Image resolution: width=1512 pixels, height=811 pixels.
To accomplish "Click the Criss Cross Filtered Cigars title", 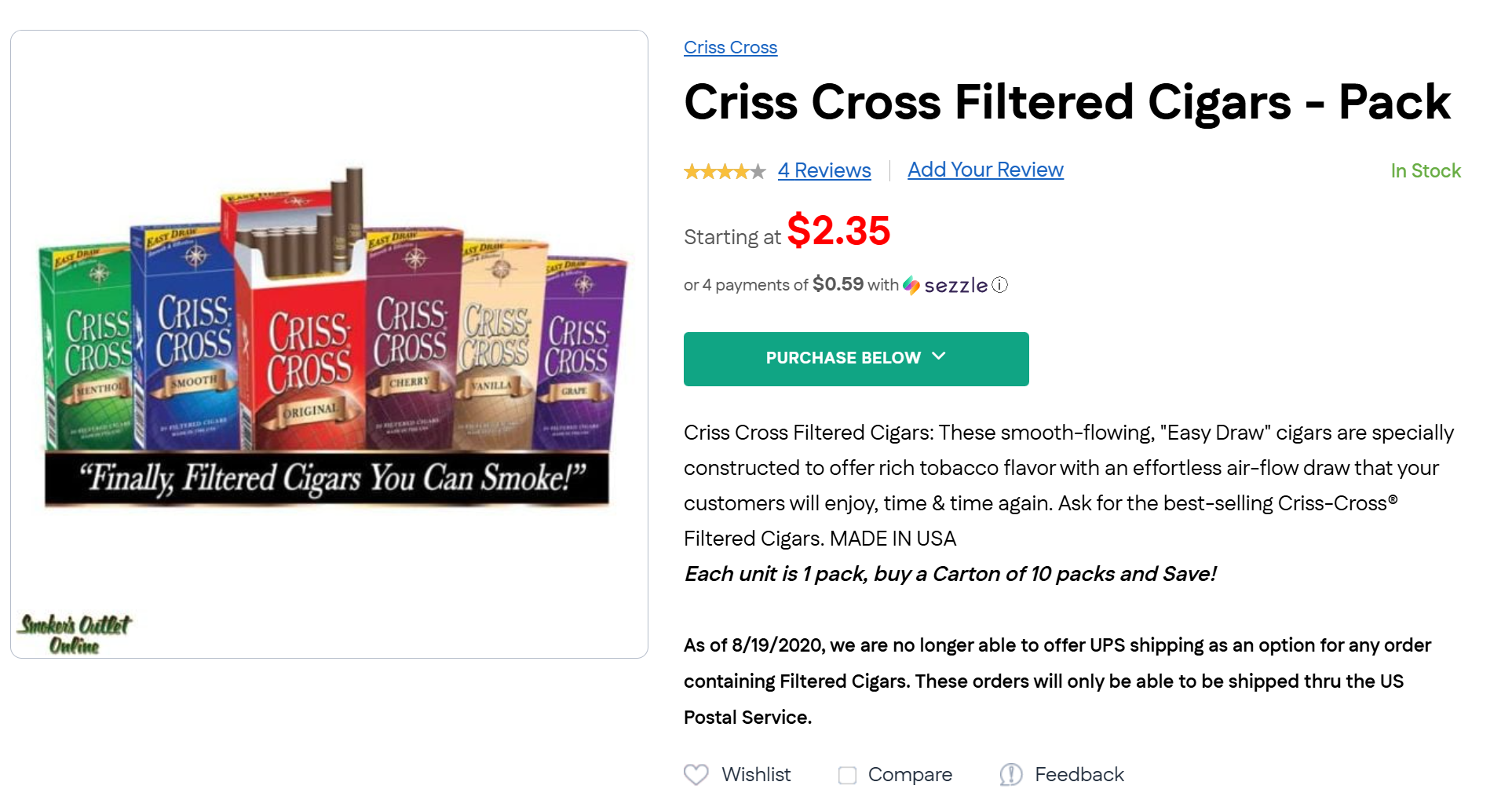I will tap(1067, 102).
